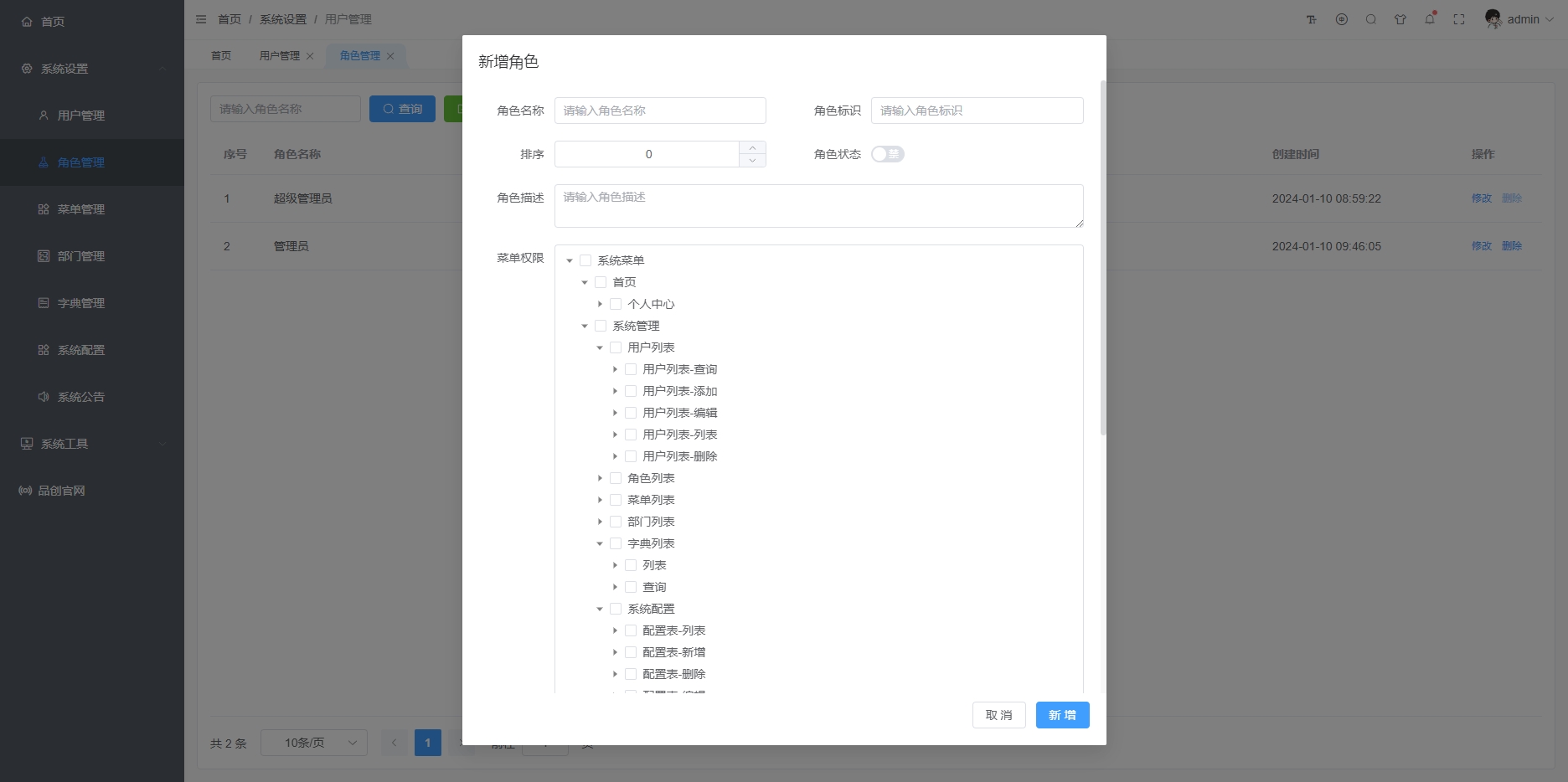Screen dimensions: 1568x782
Task: Check the 个人中心 checkbox
Action: coord(616,304)
